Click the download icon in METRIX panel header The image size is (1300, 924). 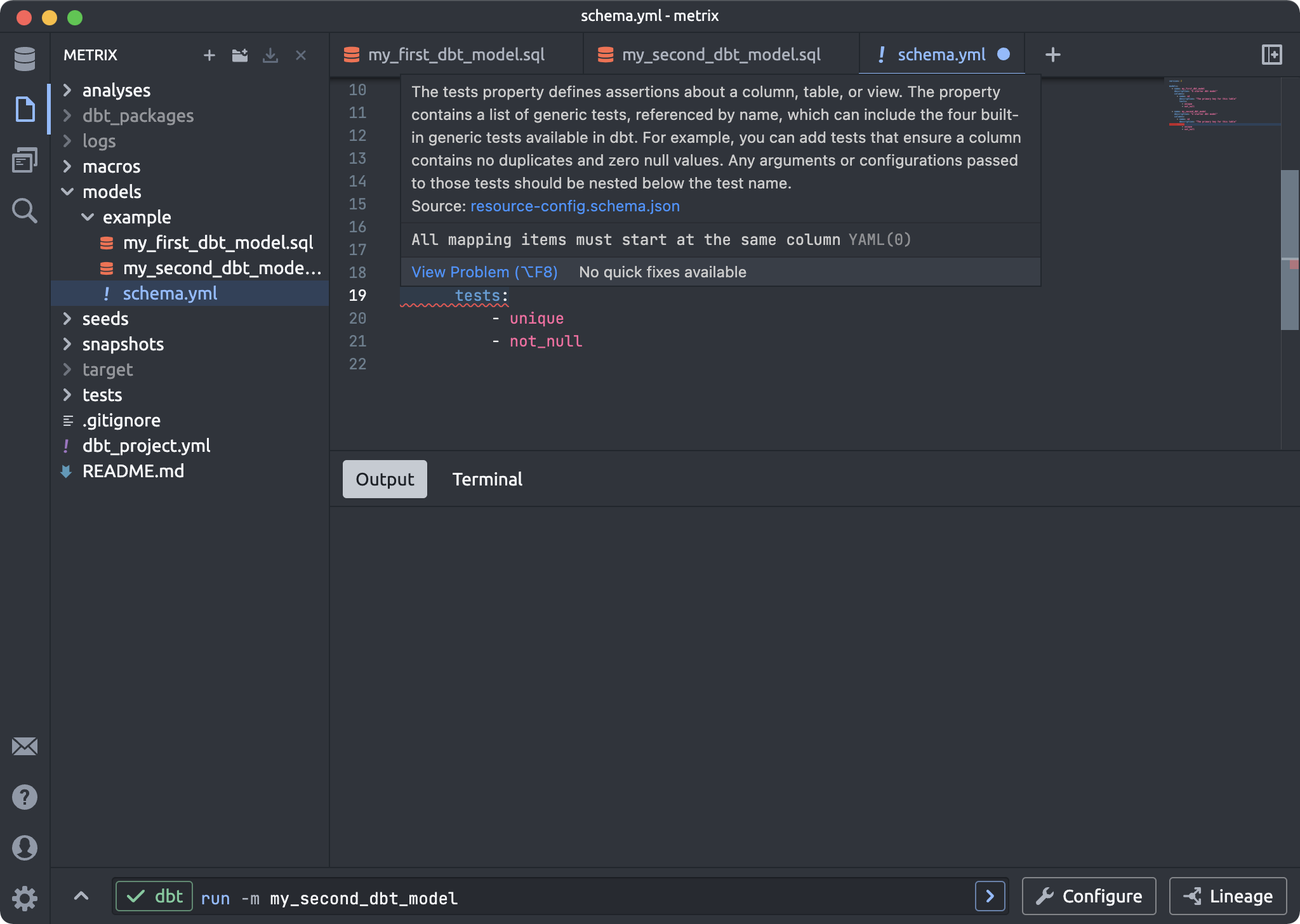click(270, 55)
